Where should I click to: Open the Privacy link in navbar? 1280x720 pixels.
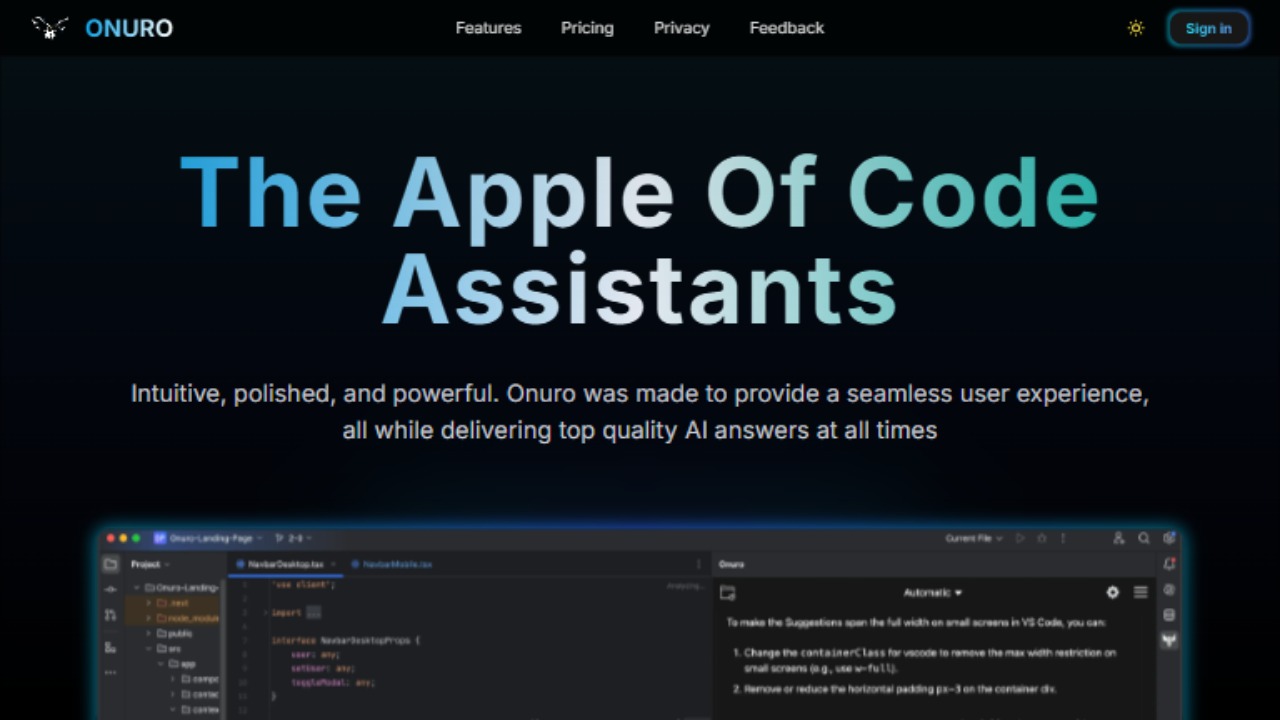[x=682, y=28]
